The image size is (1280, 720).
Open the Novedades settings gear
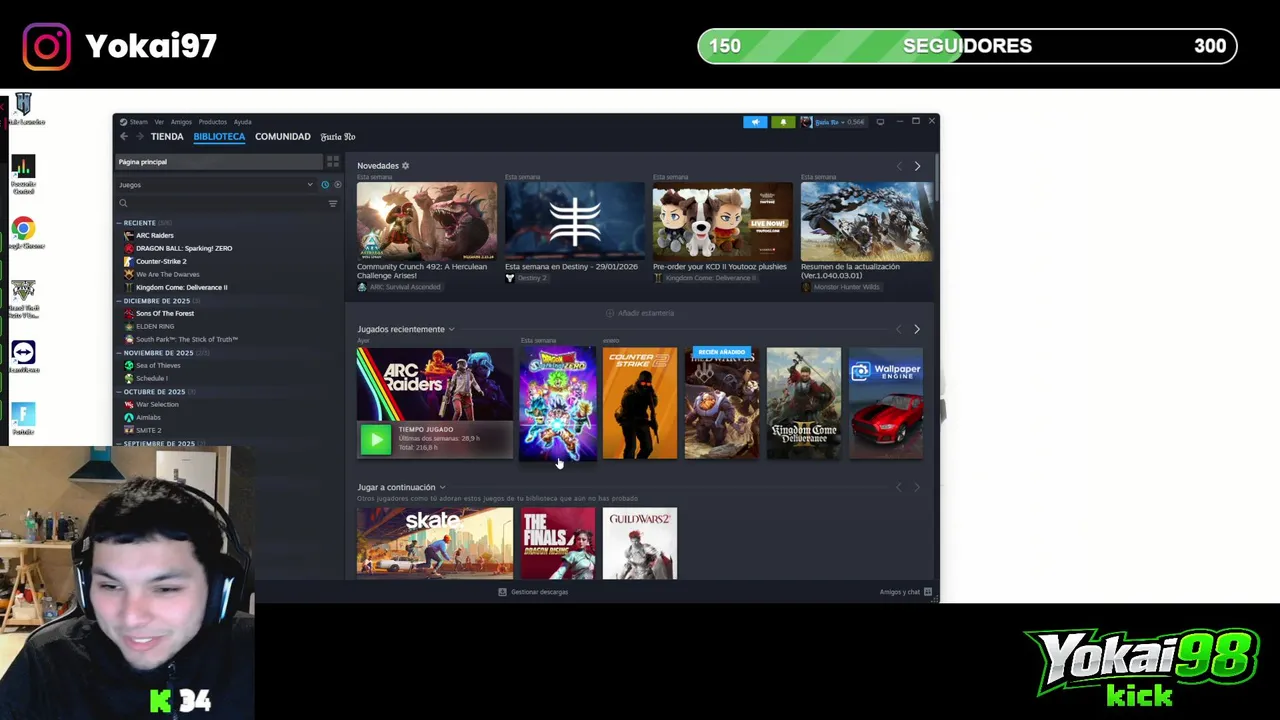pyautogui.click(x=405, y=166)
